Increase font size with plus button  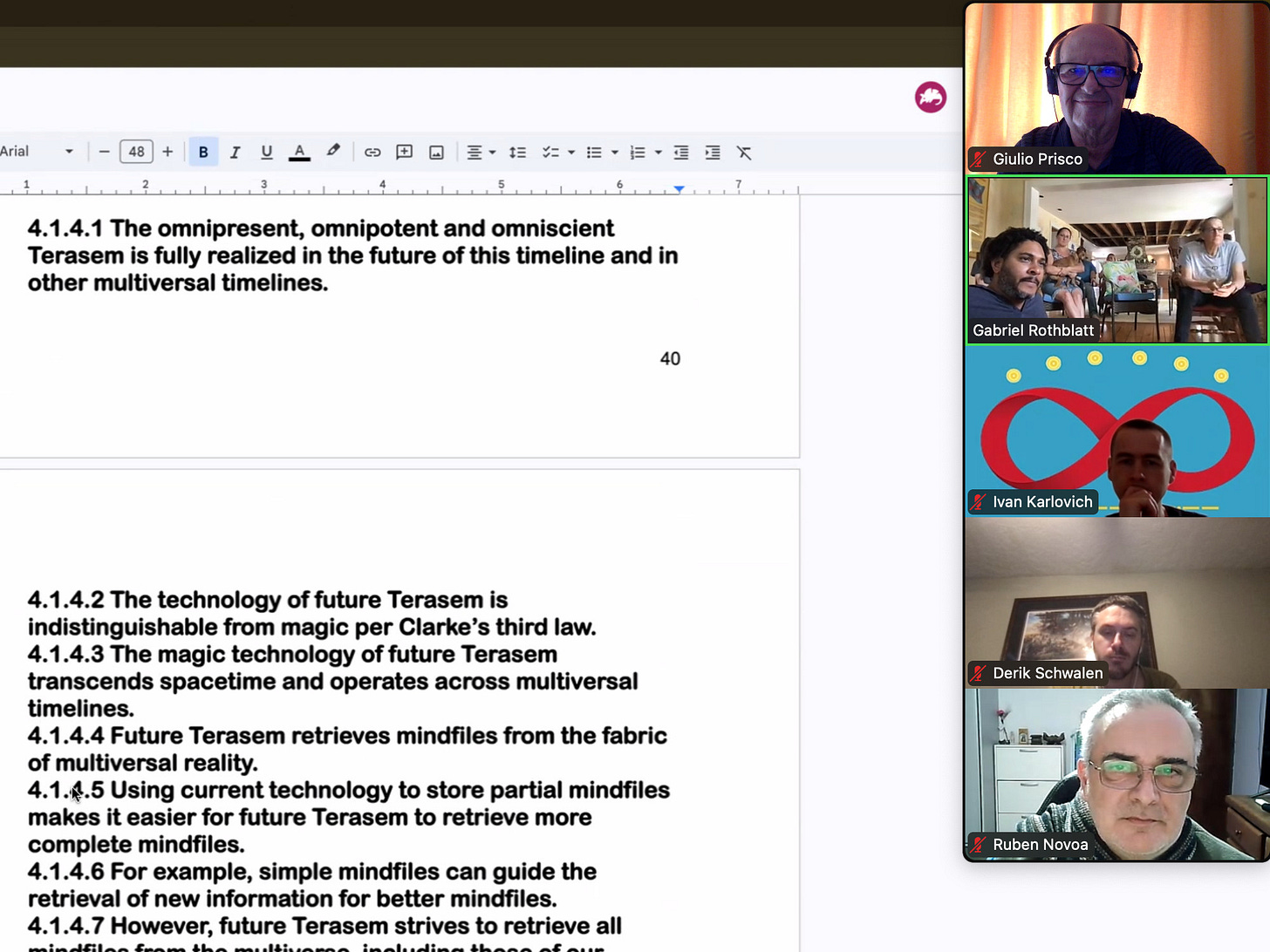167,152
